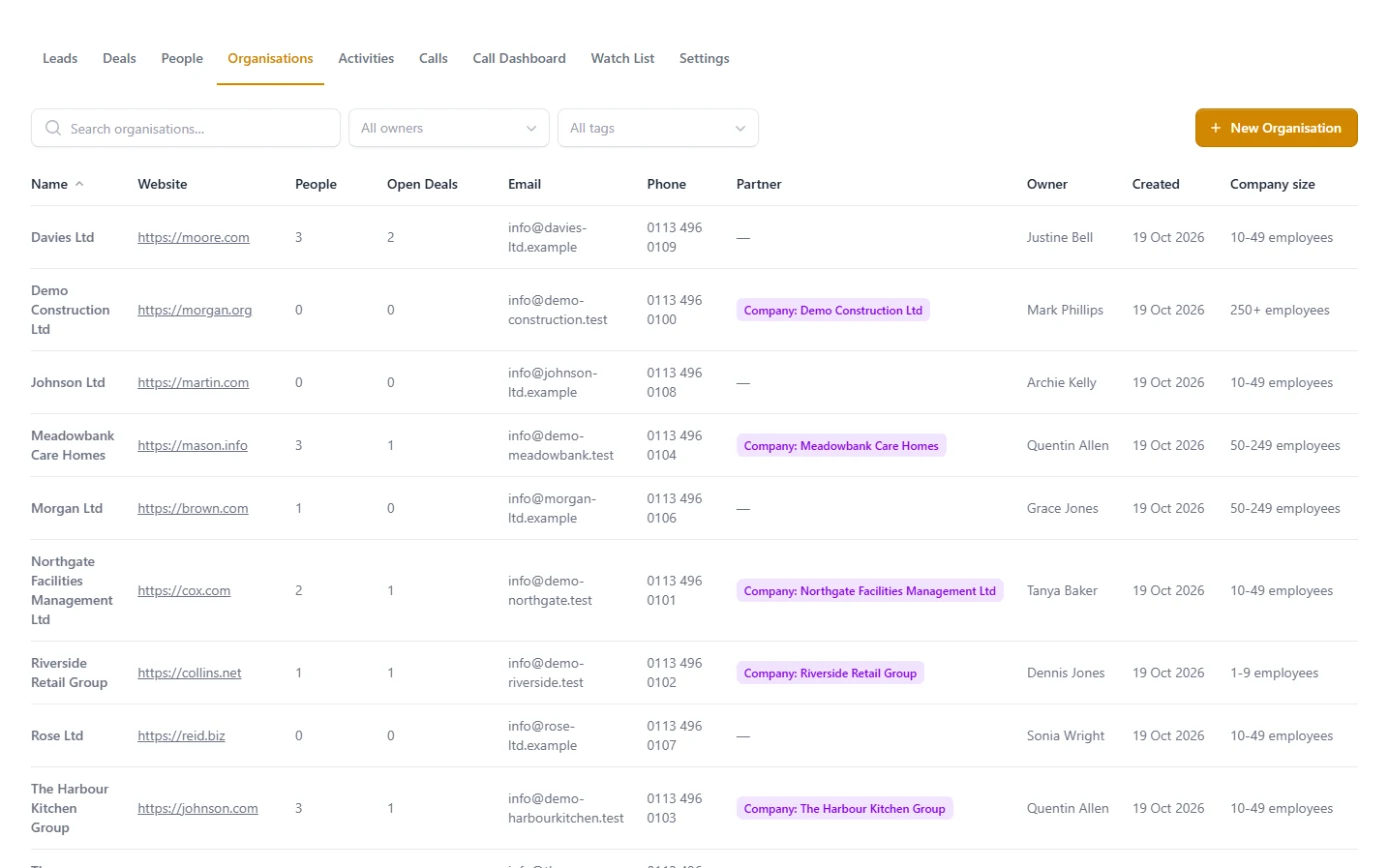Follow the https://martin.com link
1389x868 pixels.
point(194,382)
